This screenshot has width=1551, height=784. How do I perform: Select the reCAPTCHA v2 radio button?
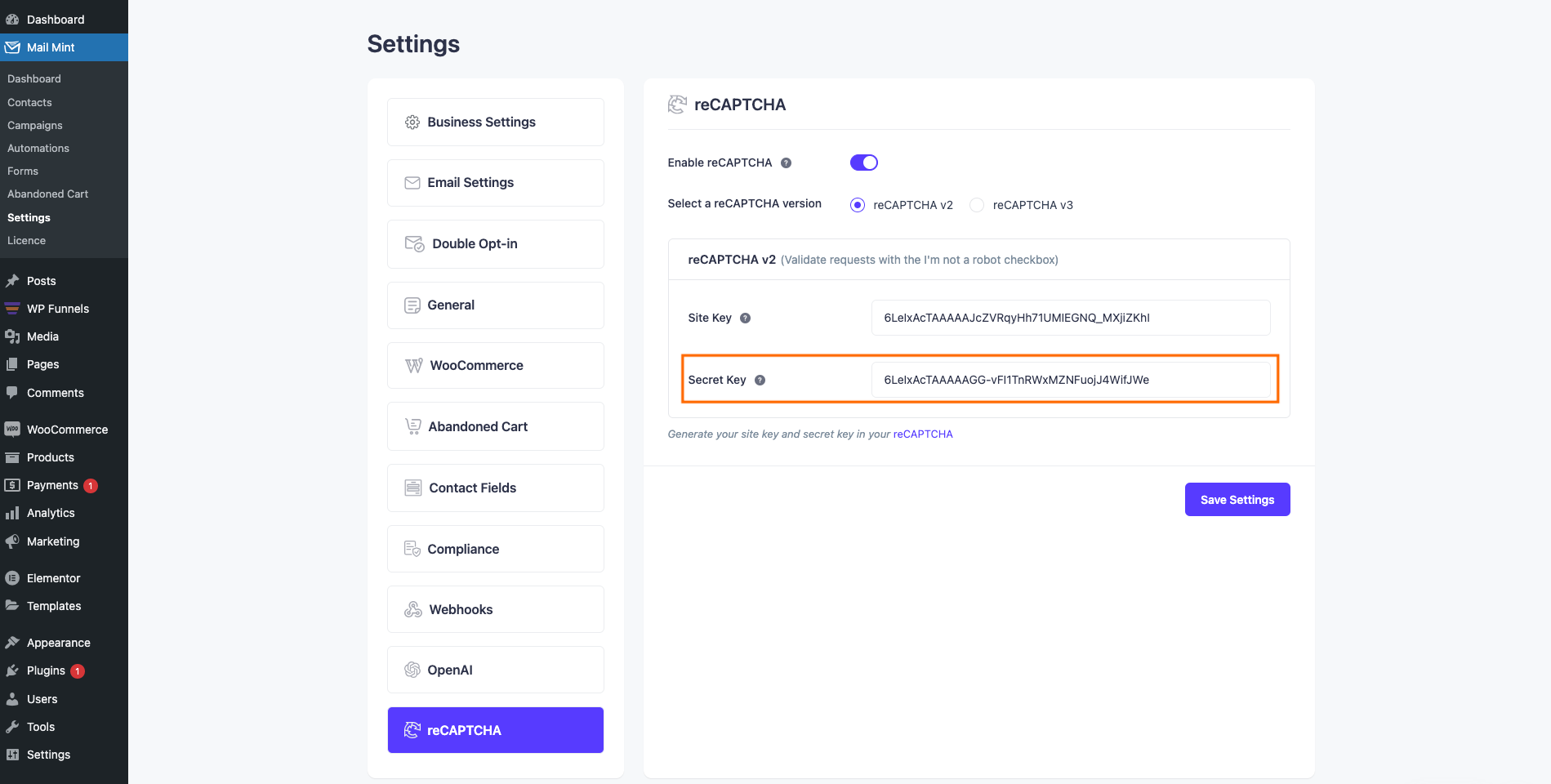tap(858, 205)
